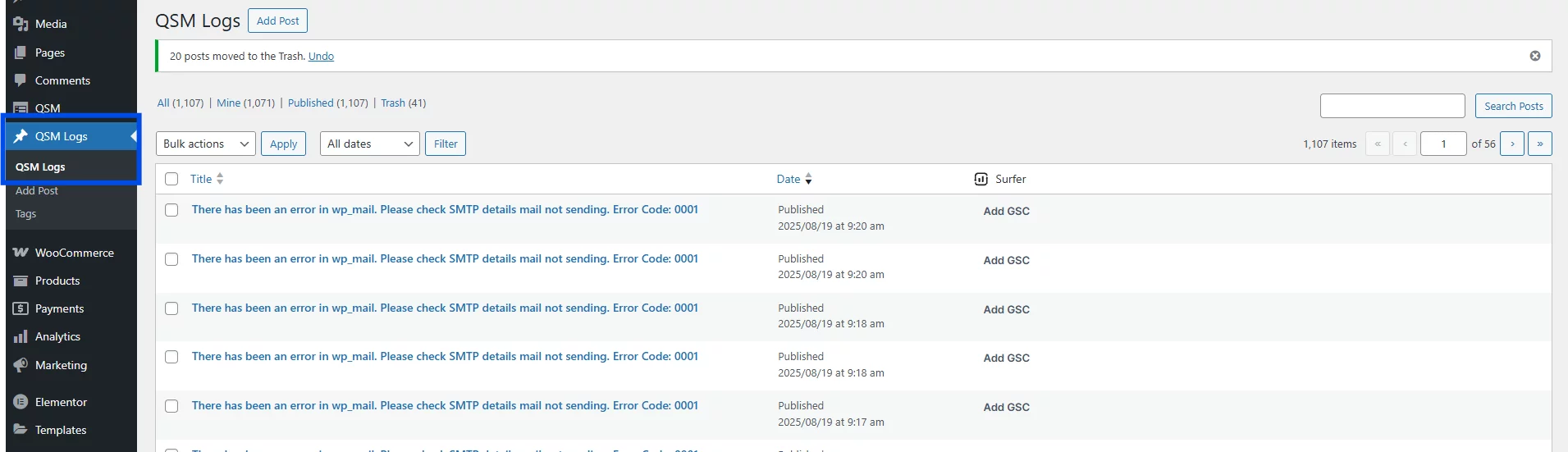Click the Media icon in sidebar
1568x452 pixels.
21,25
